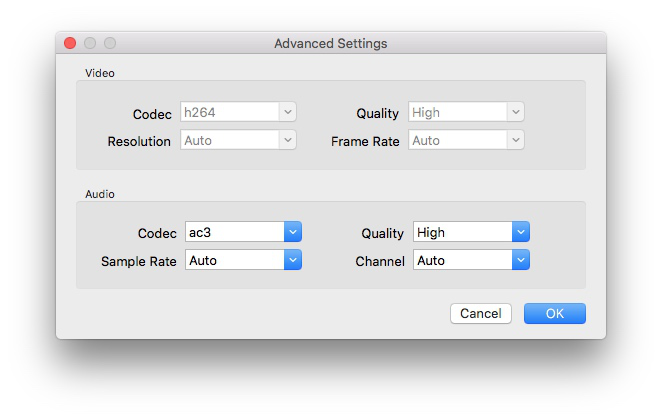Click the Audio Quality field showing High
Screen dimensions: 662x419
[462, 233]
